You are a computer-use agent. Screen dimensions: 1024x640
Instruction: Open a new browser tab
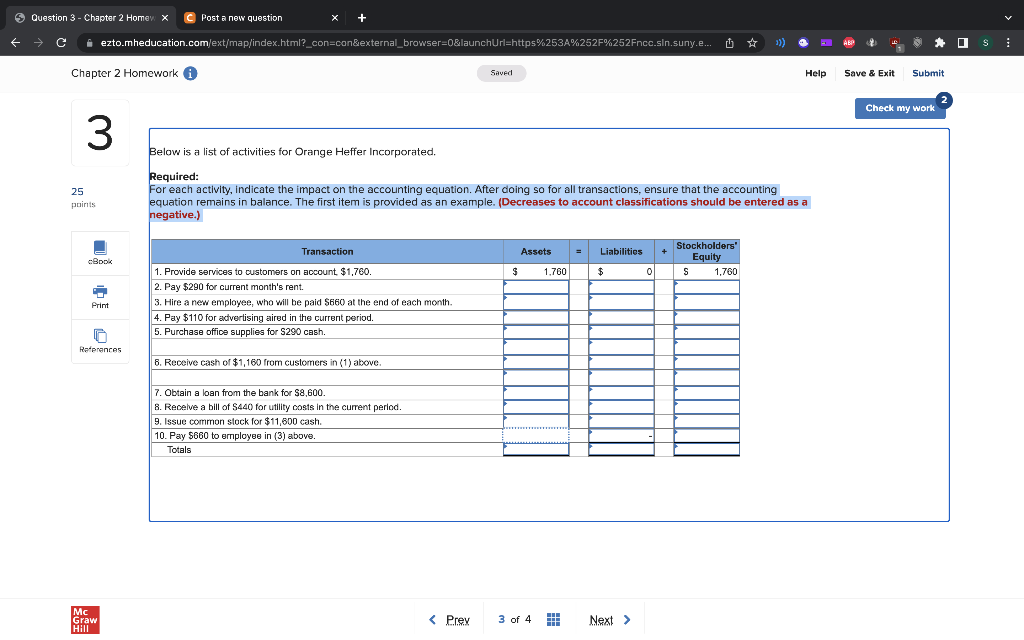pyautogui.click(x=362, y=18)
